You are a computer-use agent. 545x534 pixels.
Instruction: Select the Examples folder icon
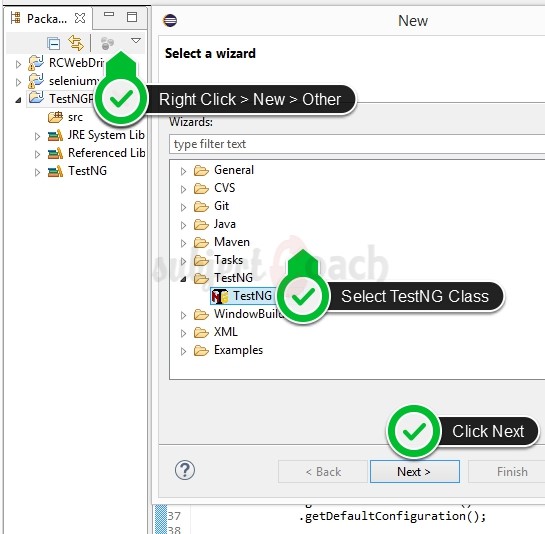201,350
